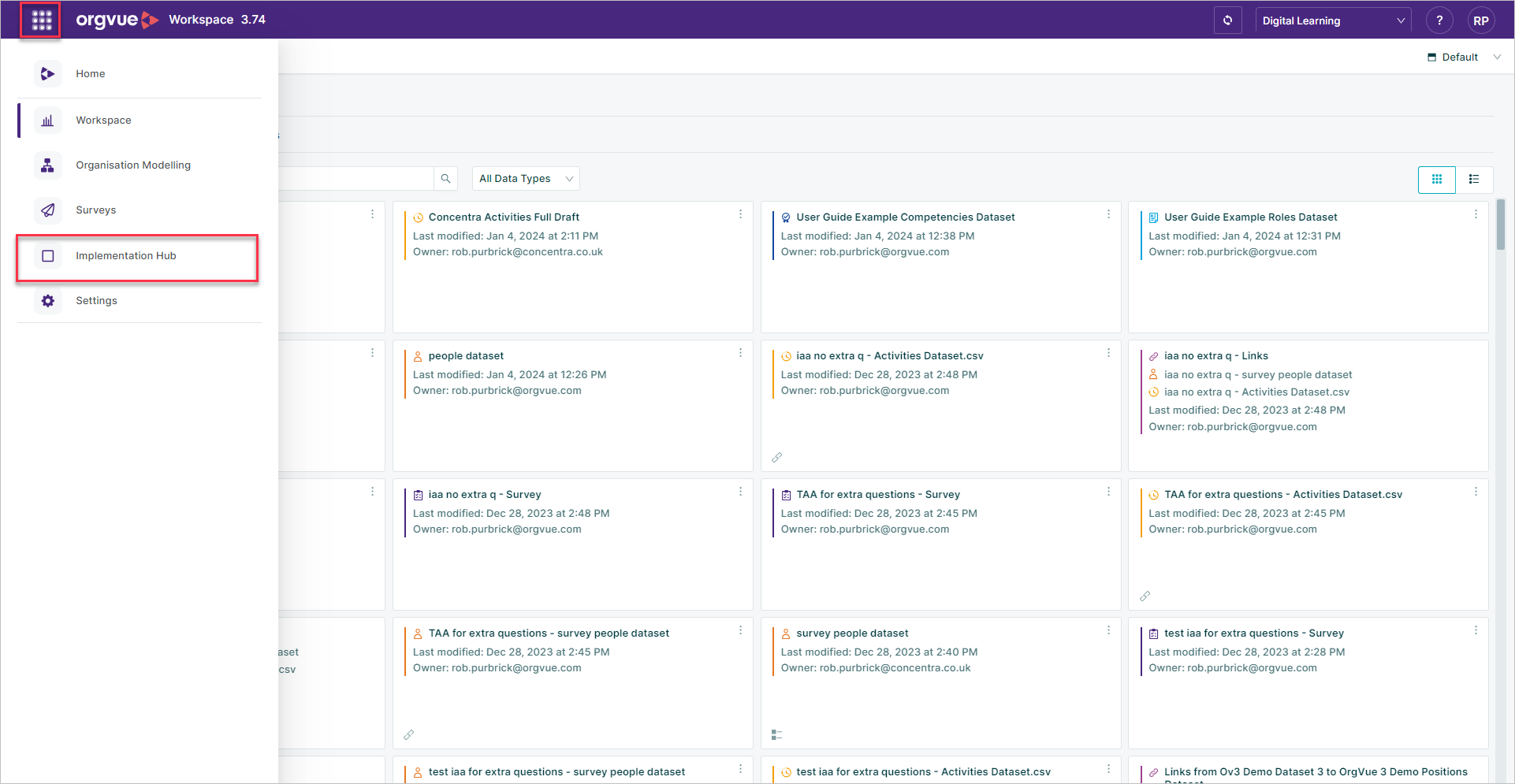Click the refresh icon near Digital Learning

[1227, 20]
